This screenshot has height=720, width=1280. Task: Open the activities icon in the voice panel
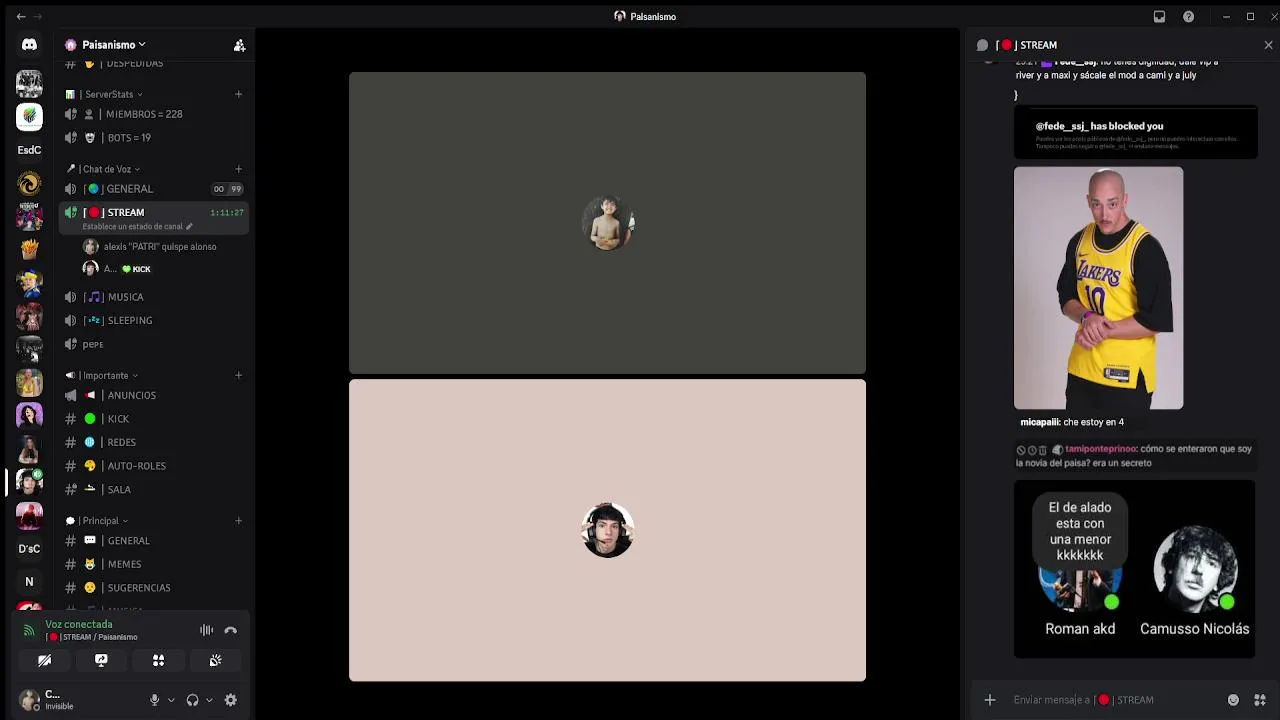(x=158, y=660)
